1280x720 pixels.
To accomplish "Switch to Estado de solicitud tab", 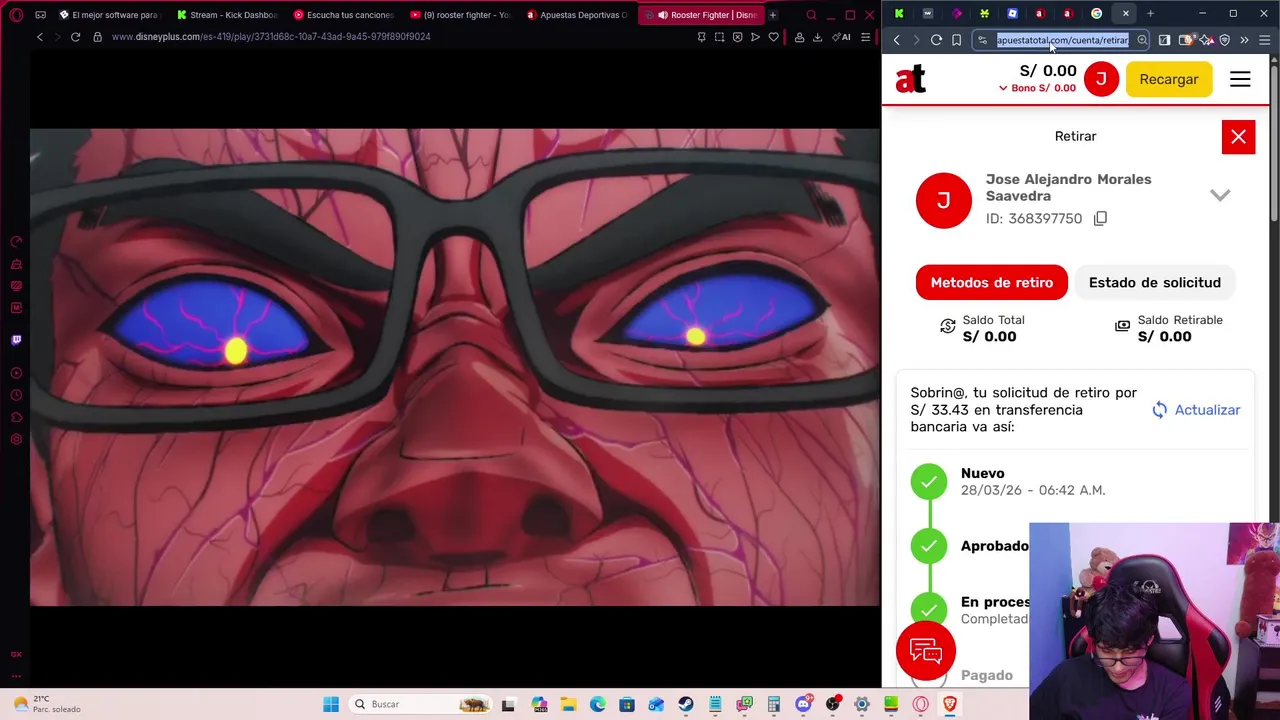I will point(1155,282).
